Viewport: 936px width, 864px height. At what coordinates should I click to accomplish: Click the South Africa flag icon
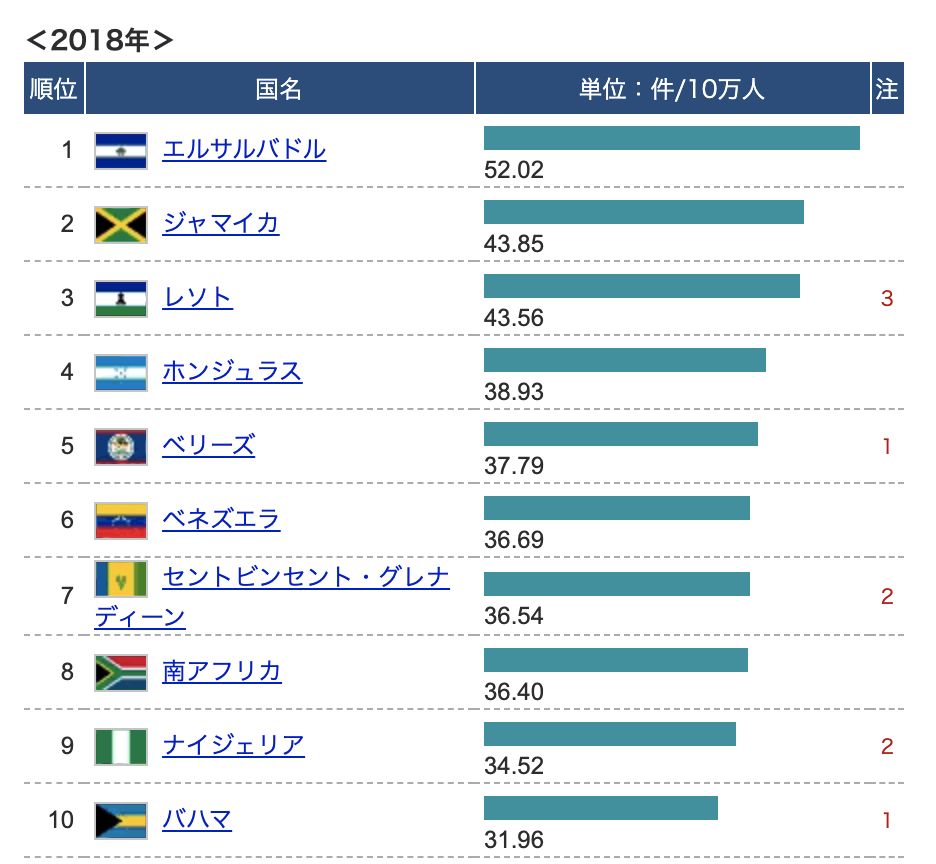click(x=121, y=672)
